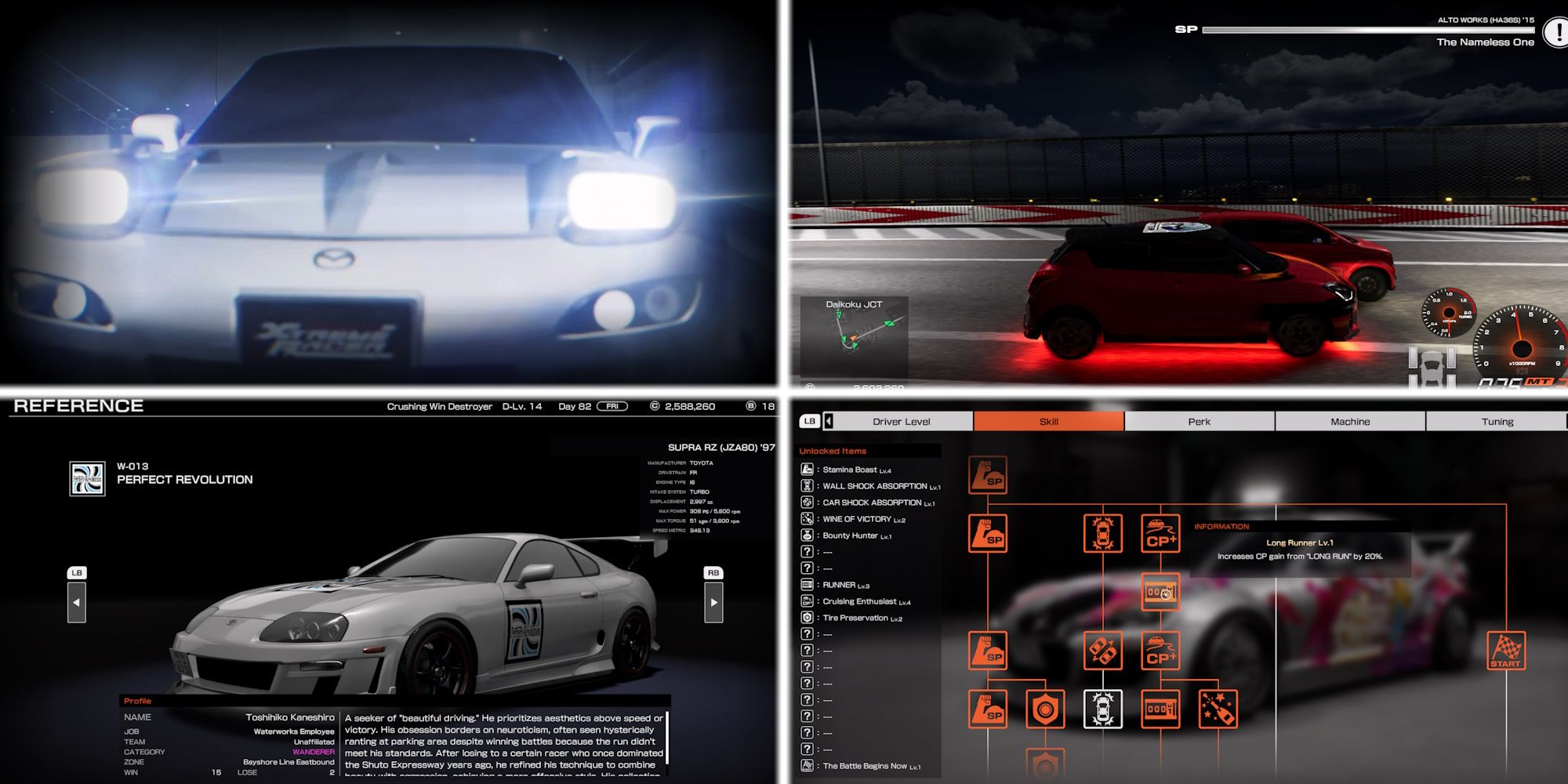The width and height of the screenshot is (1568, 784).
Task: Select the CP+ node beside the Information panel
Action: pyautogui.click(x=1160, y=533)
